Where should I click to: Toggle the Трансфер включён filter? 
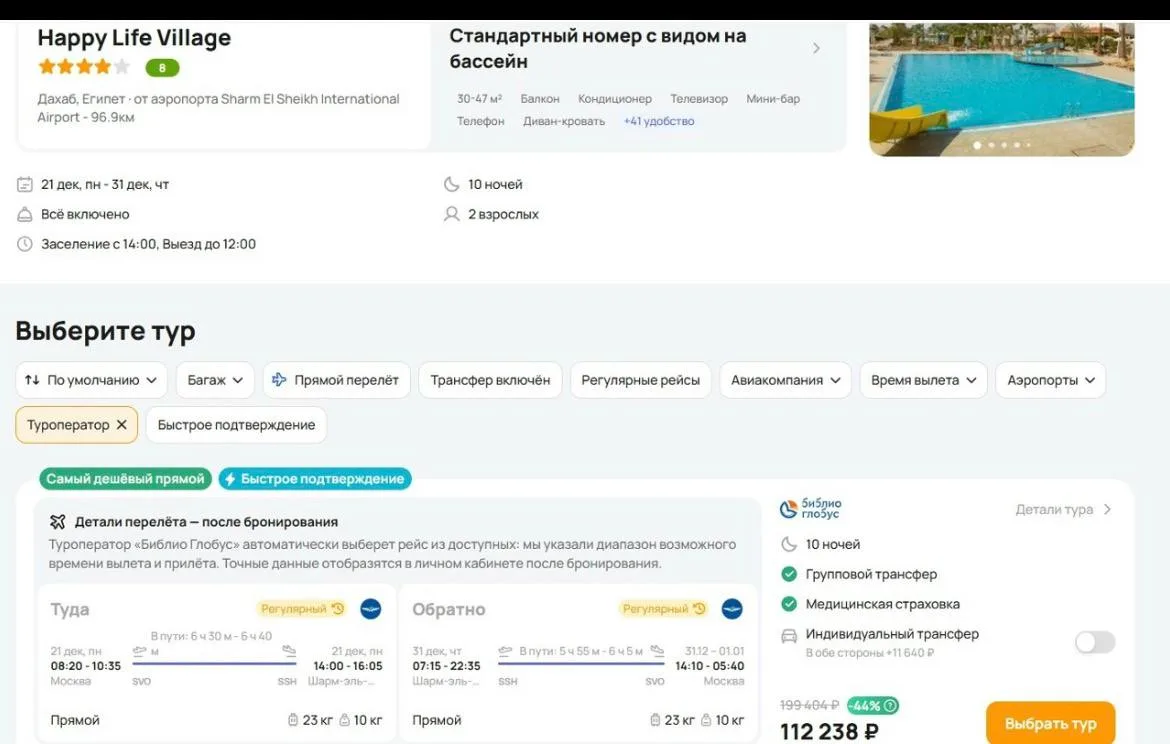click(490, 380)
